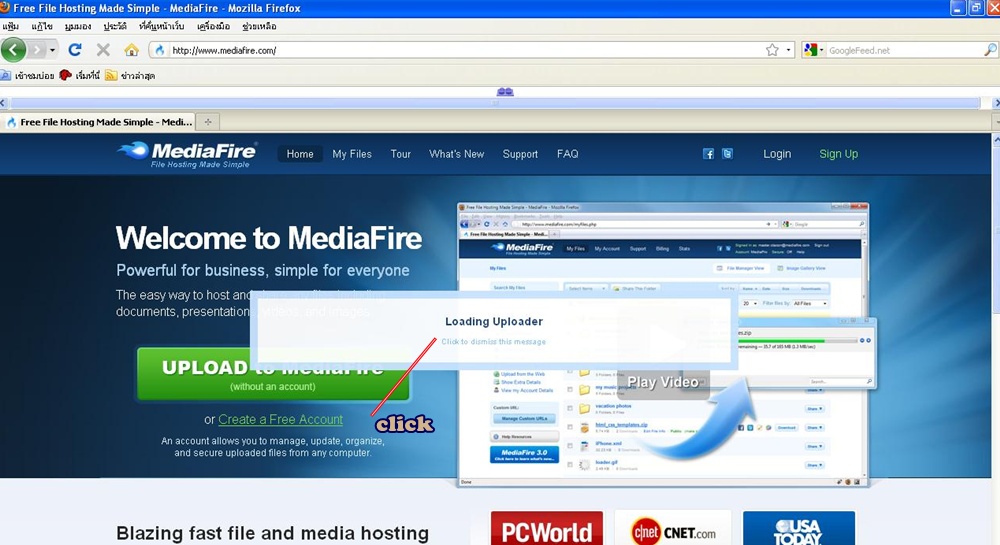The height and width of the screenshot is (545, 1000).
Task: Click the URL address field
Action: (x=466, y=50)
